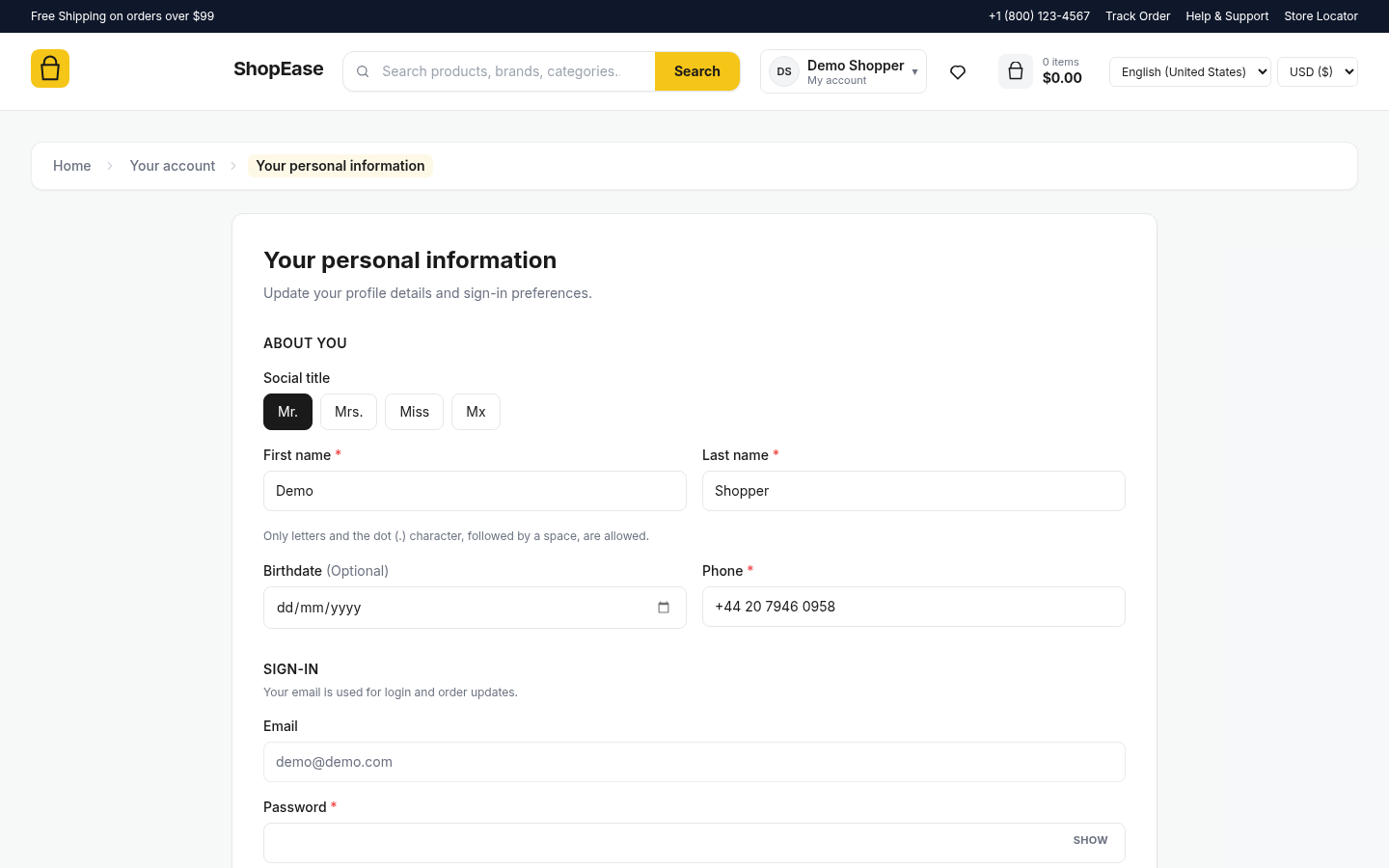Click the 'Your email is used for login' note
Viewport: 1389px width, 868px height.
391,692
